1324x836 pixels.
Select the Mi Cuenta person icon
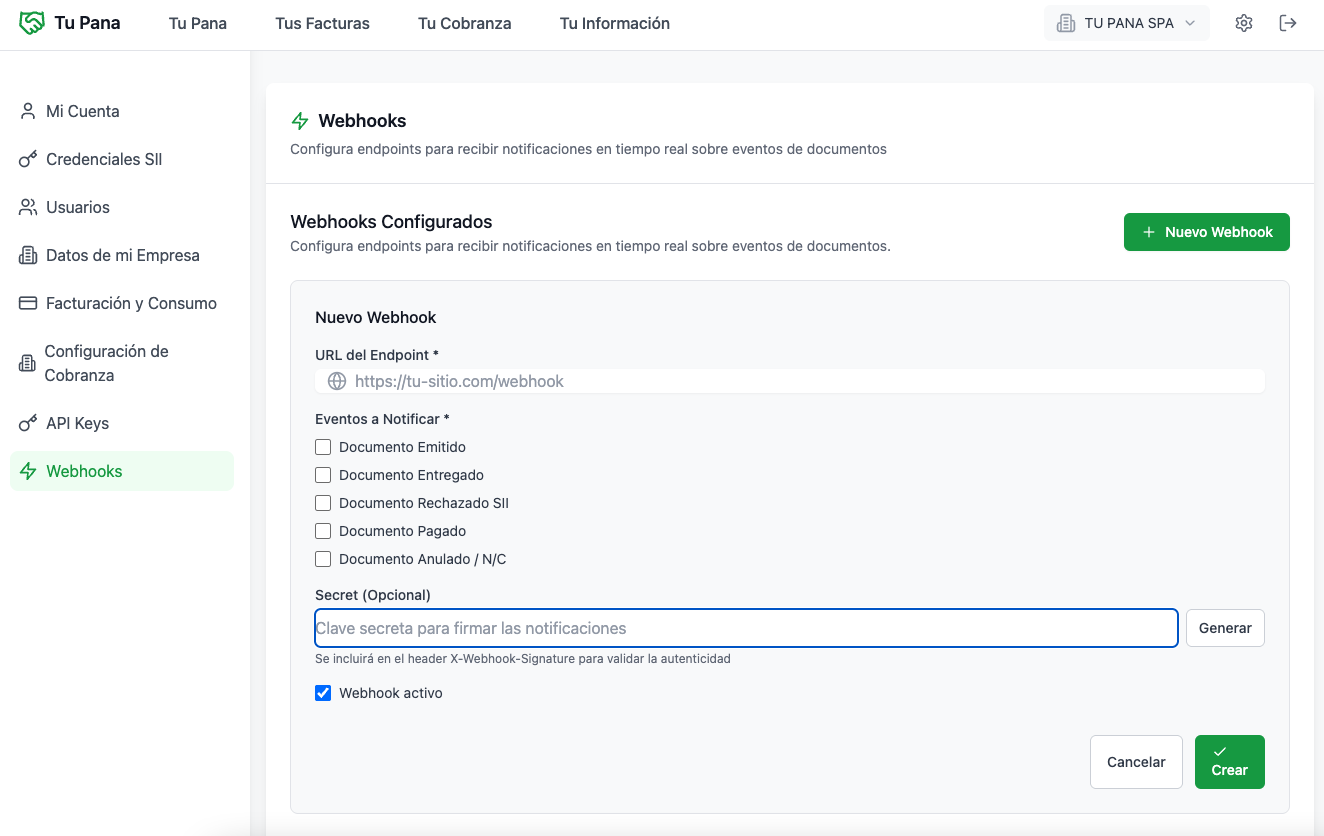pyautogui.click(x=27, y=111)
